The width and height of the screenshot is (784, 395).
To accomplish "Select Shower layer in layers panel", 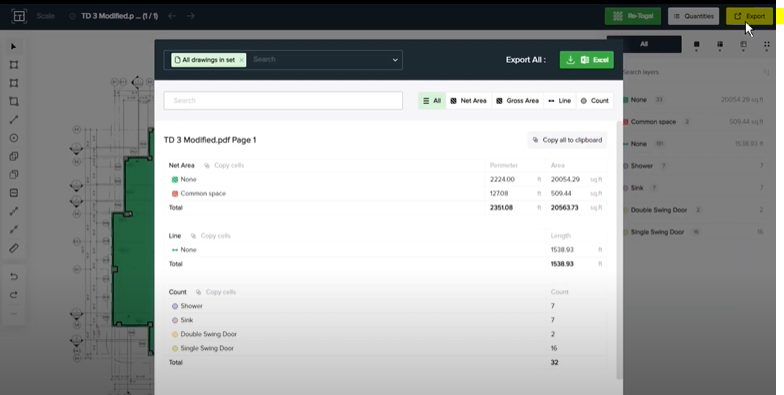I will tap(693, 166).
